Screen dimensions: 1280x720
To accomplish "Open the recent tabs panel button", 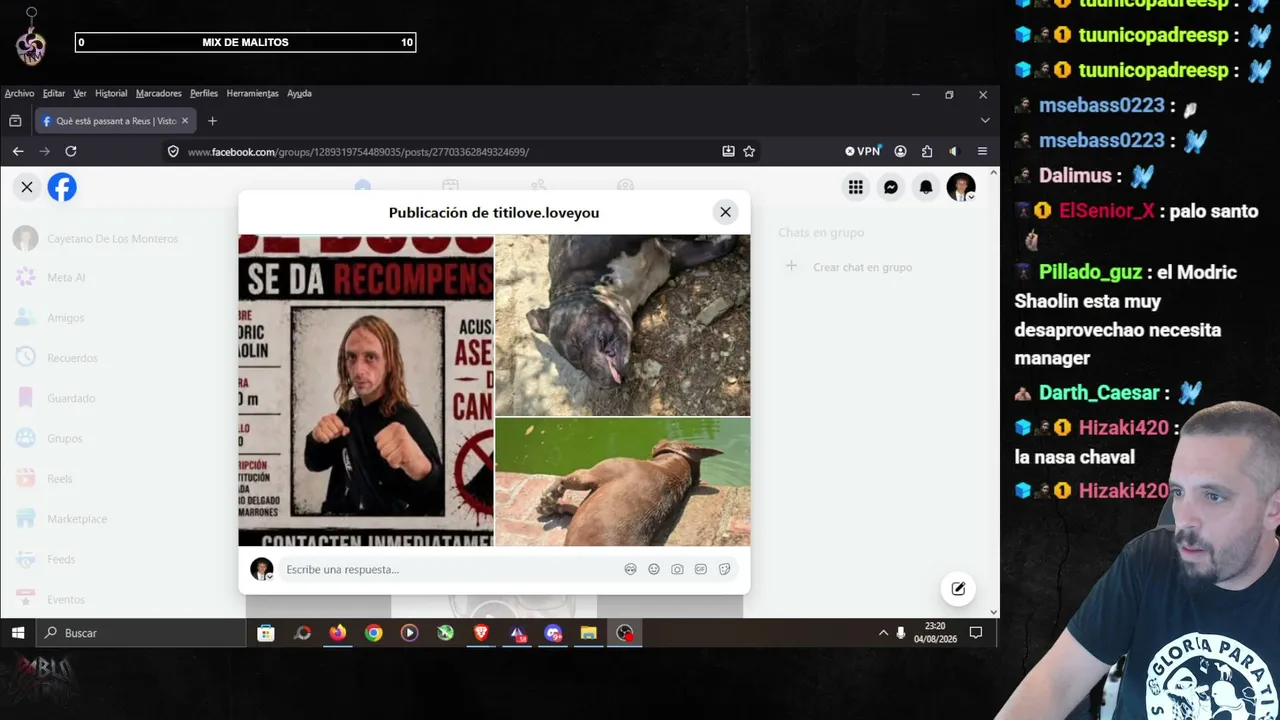I will point(15,121).
